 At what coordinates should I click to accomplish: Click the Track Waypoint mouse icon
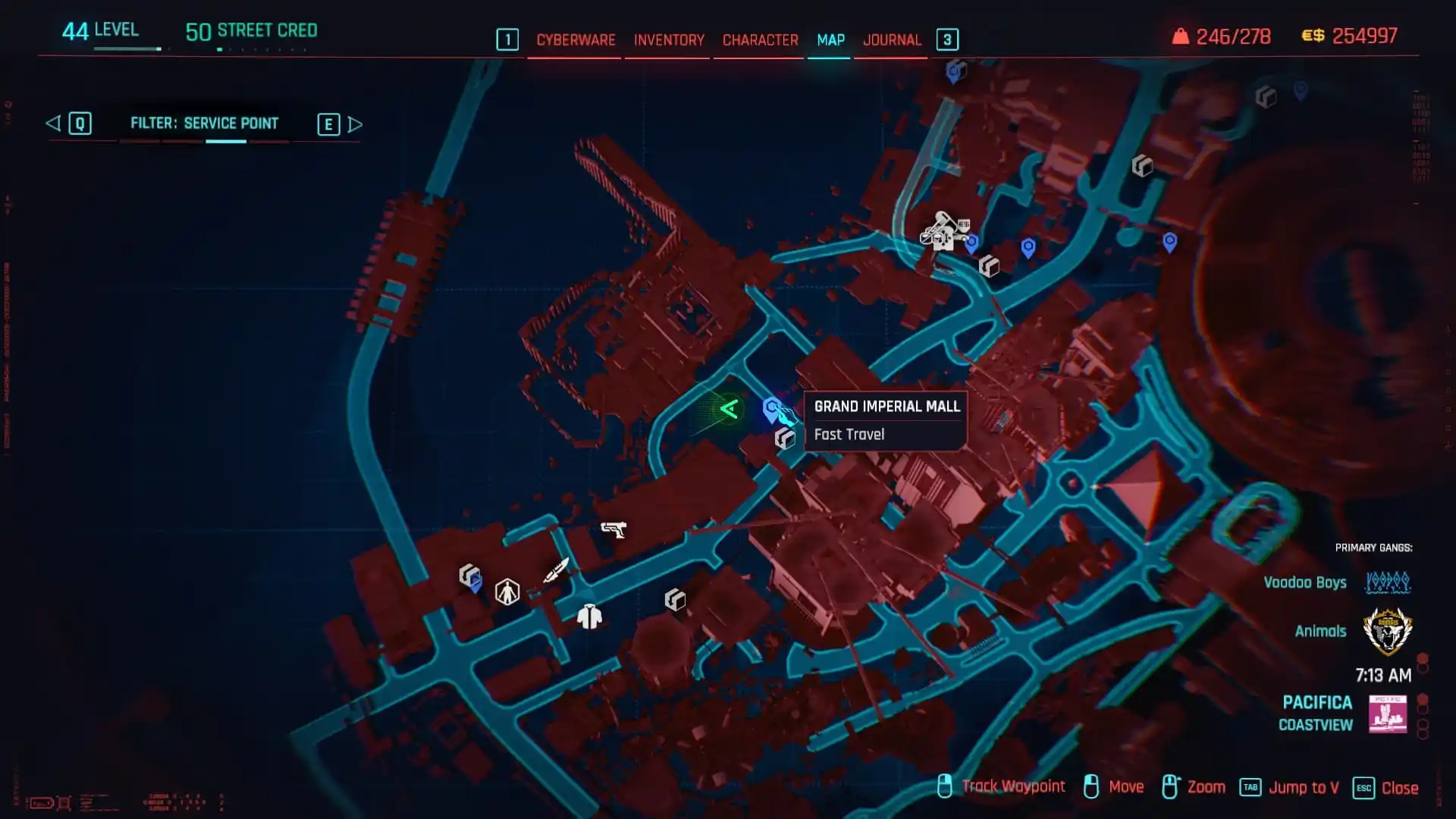[x=945, y=786]
